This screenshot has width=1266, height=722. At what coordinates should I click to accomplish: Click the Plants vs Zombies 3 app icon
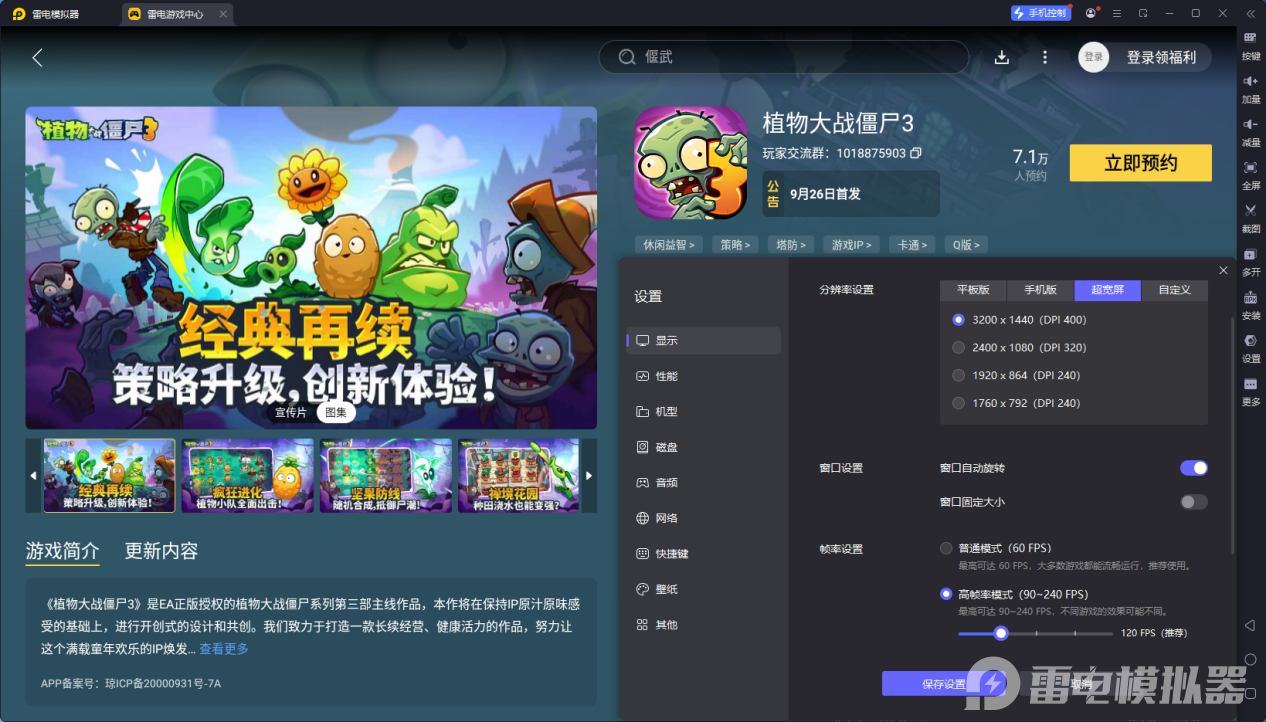[690, 163]
